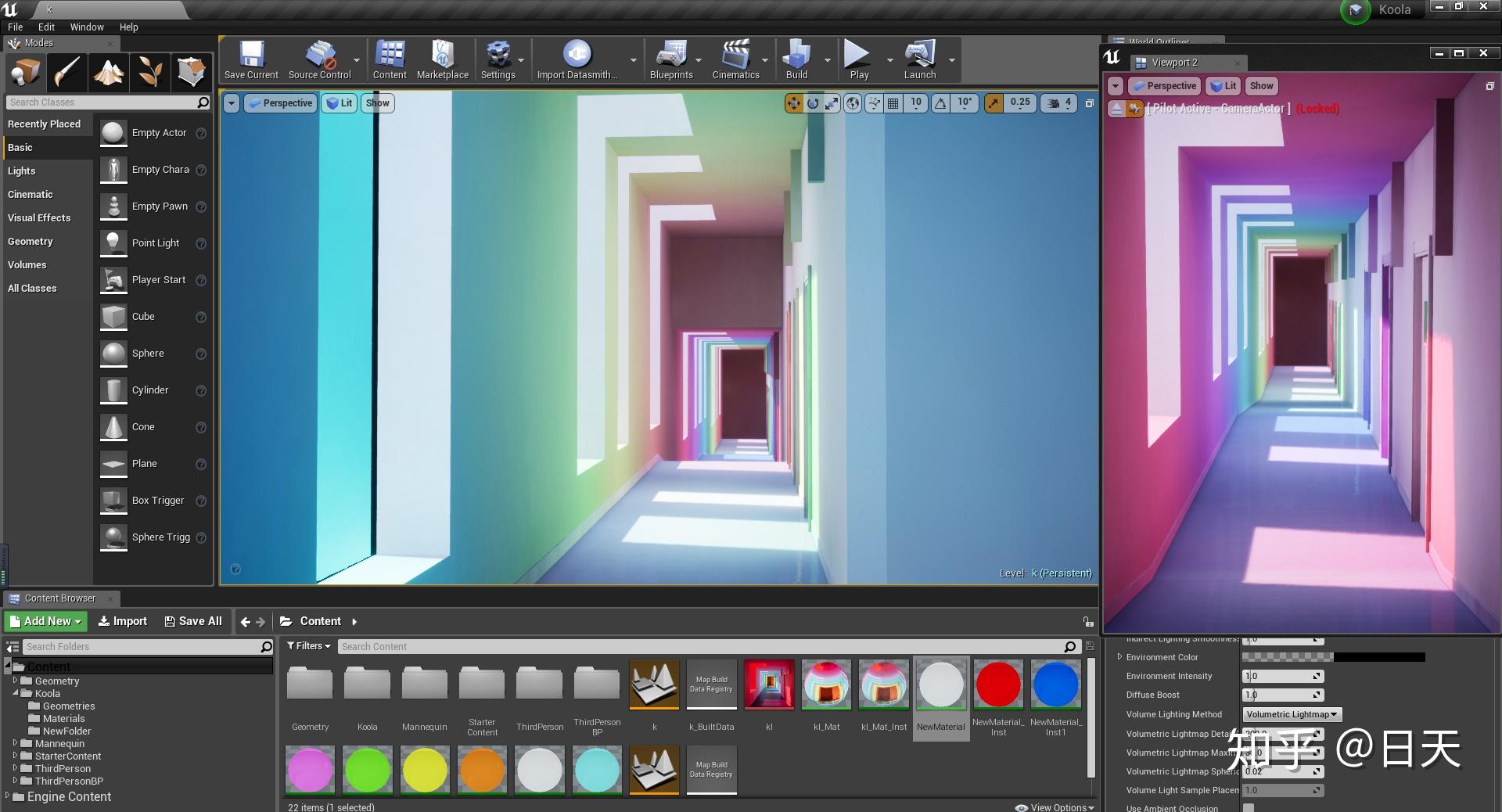Click the Environment Color swatch
Image resolution: width=1502 pixels, height=812 pixels.
(x=1334, y=657)
